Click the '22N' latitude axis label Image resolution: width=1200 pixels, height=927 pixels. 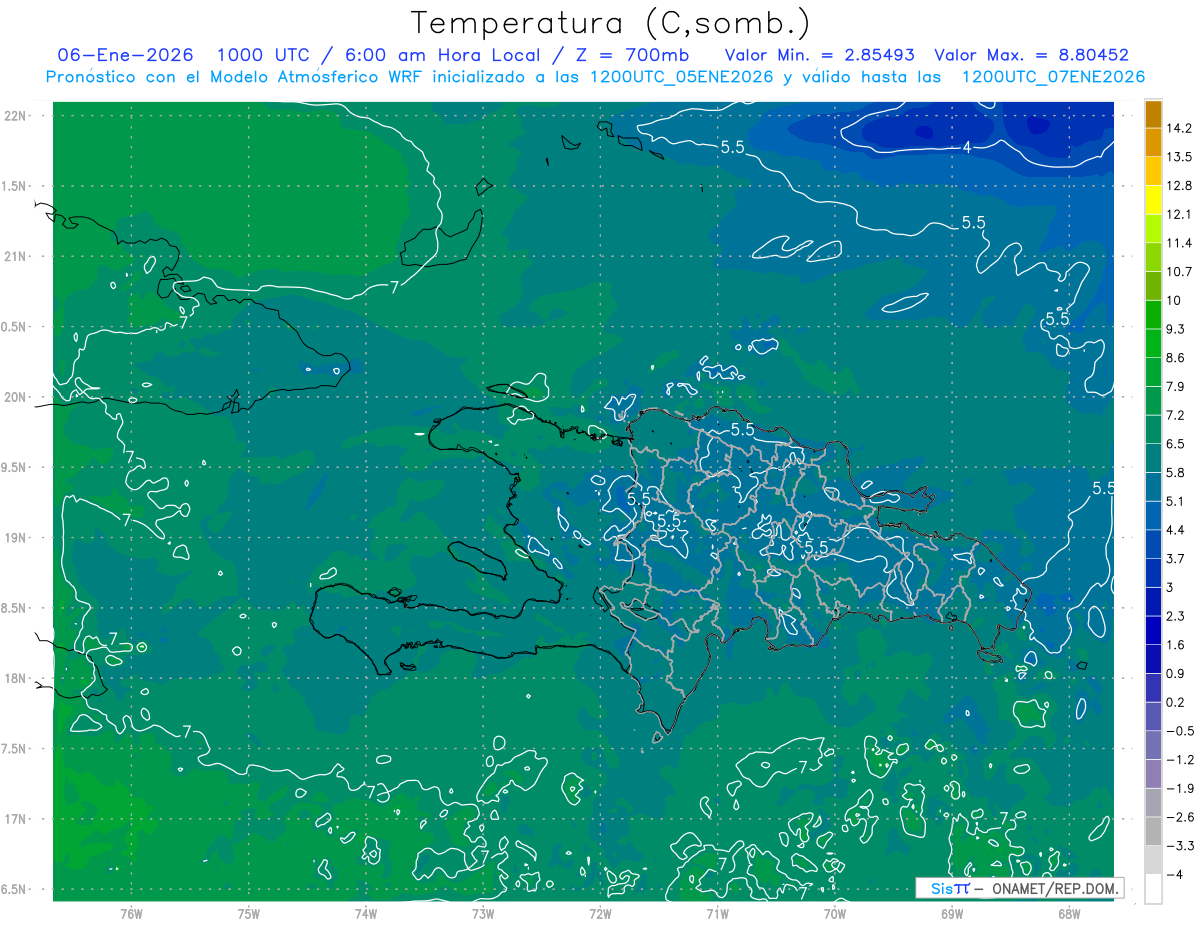pos(16,116)
